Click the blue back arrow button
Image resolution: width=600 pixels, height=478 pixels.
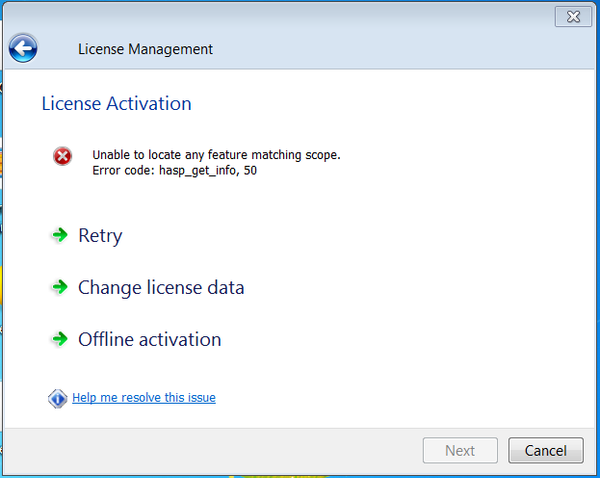23,48
